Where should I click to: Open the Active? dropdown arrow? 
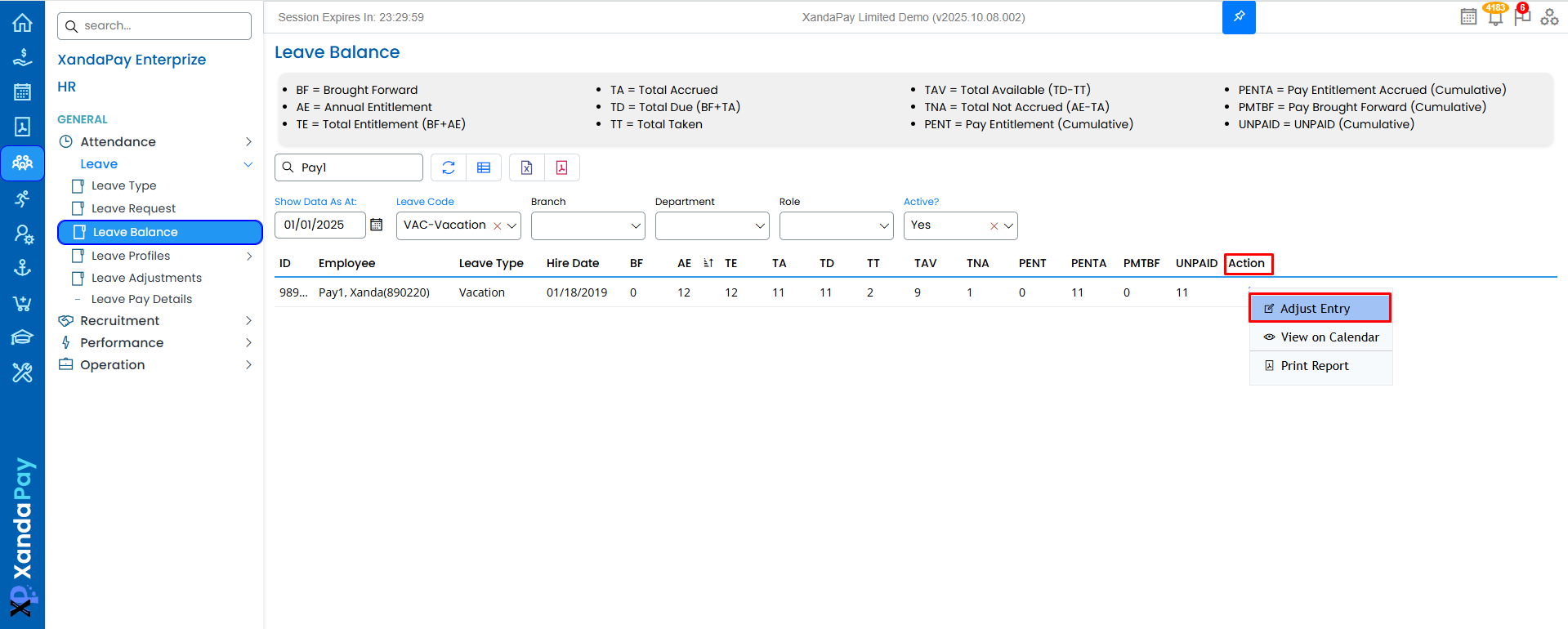(x=1009, y=226)
